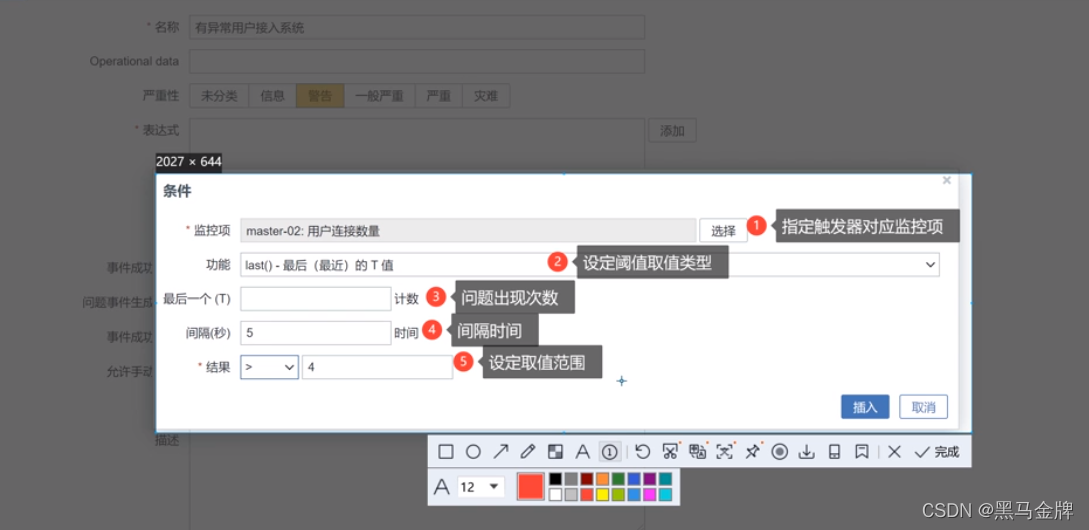Click the send-to-phone icon
This screenshot has width=1089, height=530.
(x=834, y=452)
